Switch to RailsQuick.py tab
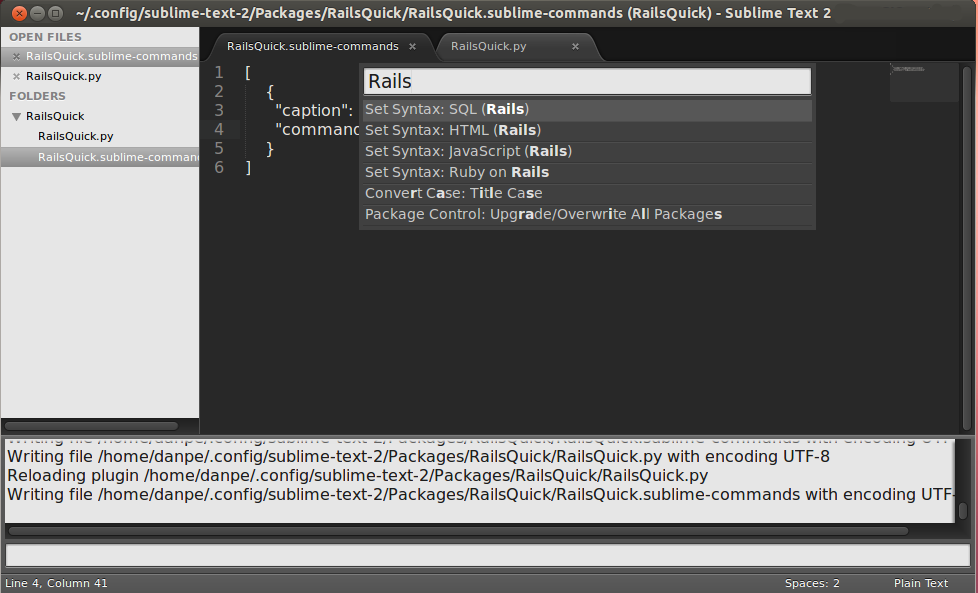 488,46
